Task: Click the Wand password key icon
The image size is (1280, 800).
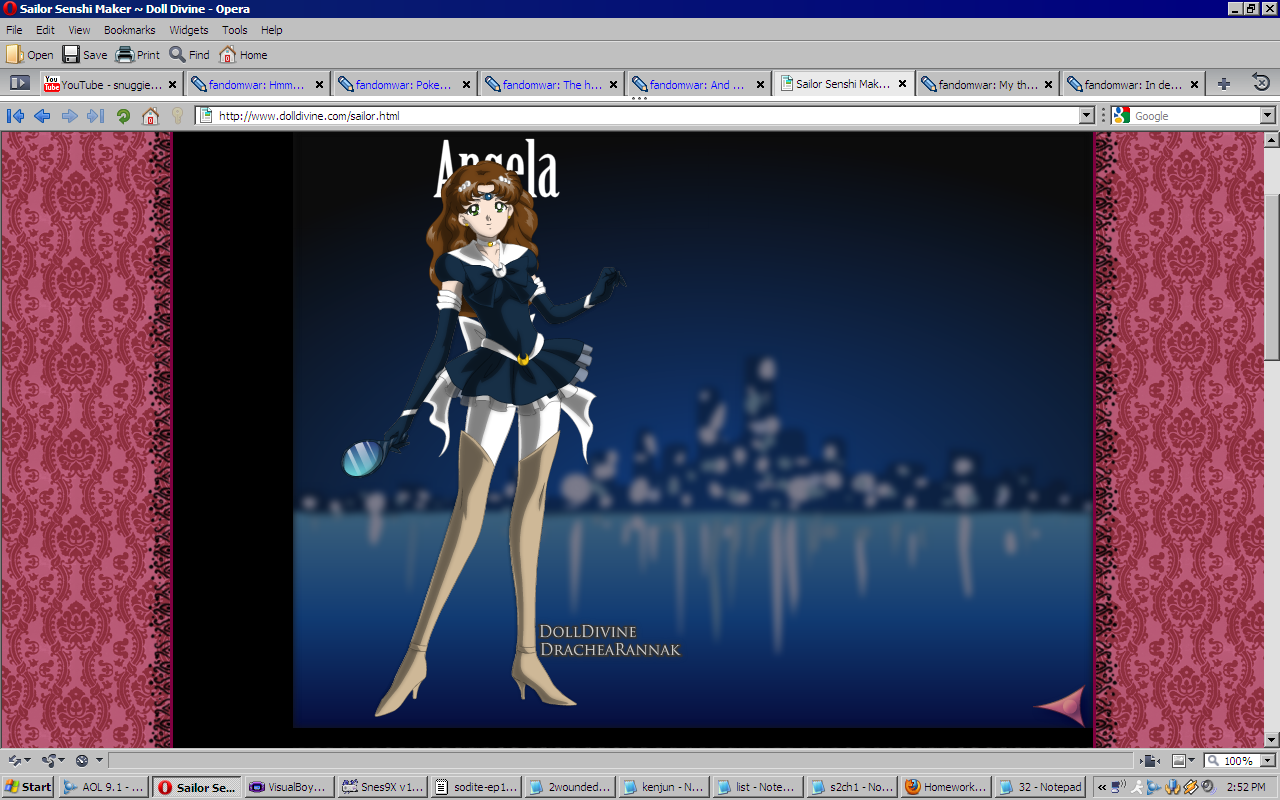Action: (177, 116)
